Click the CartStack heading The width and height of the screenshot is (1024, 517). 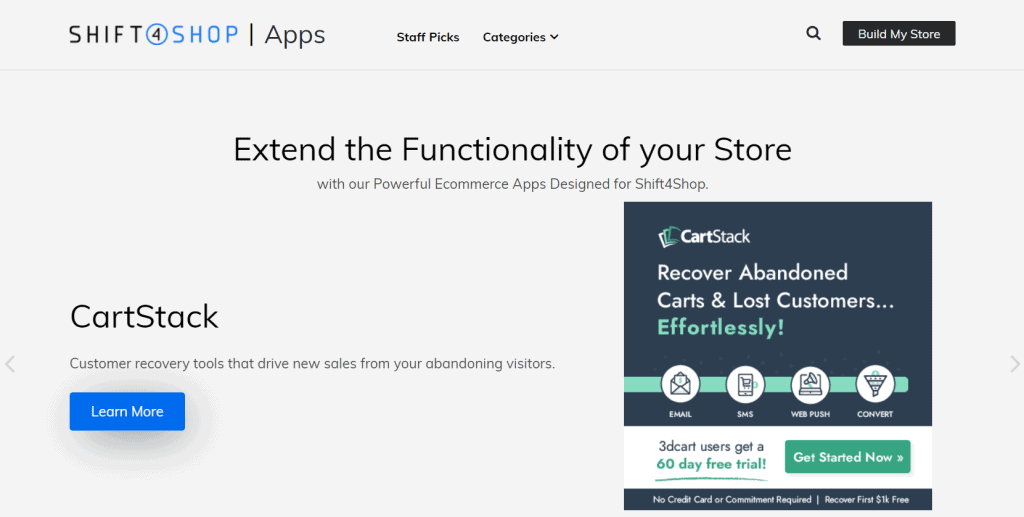[x=144, y=317]
